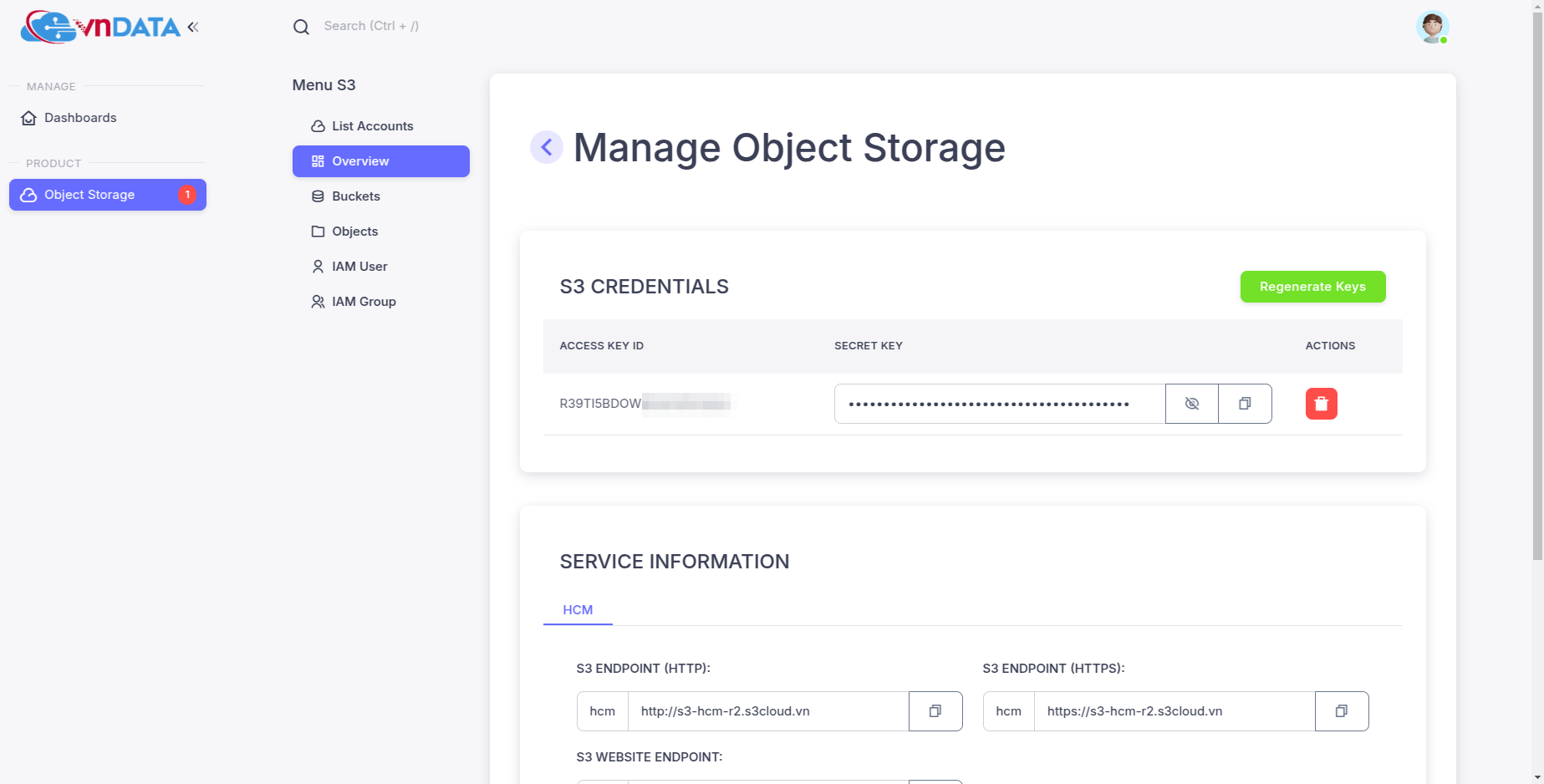This screenshot has width=1544, height=784.
Task: Open IAM Group management
Action: [x=364, y=302]
